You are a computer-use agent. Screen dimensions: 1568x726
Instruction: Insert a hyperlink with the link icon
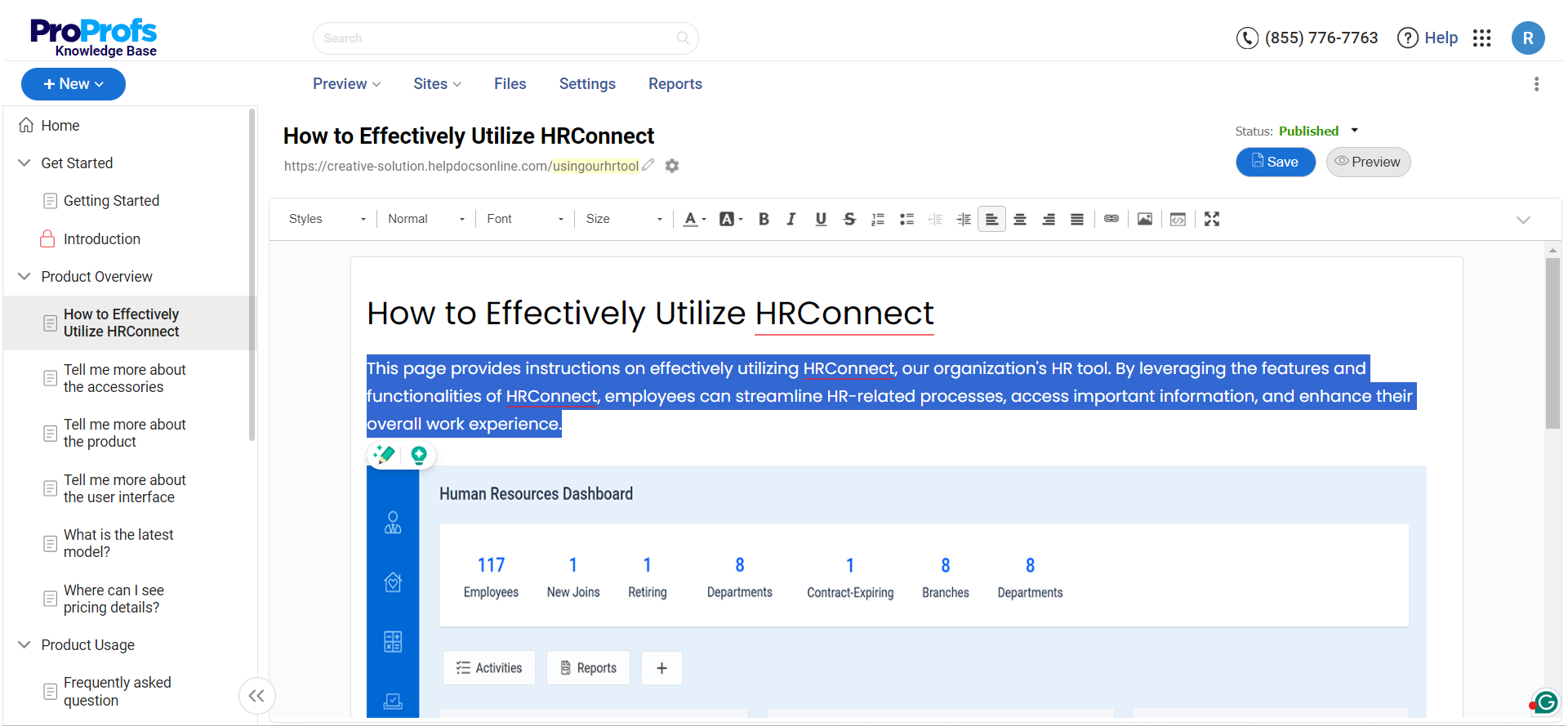[x=1111, y=219]
